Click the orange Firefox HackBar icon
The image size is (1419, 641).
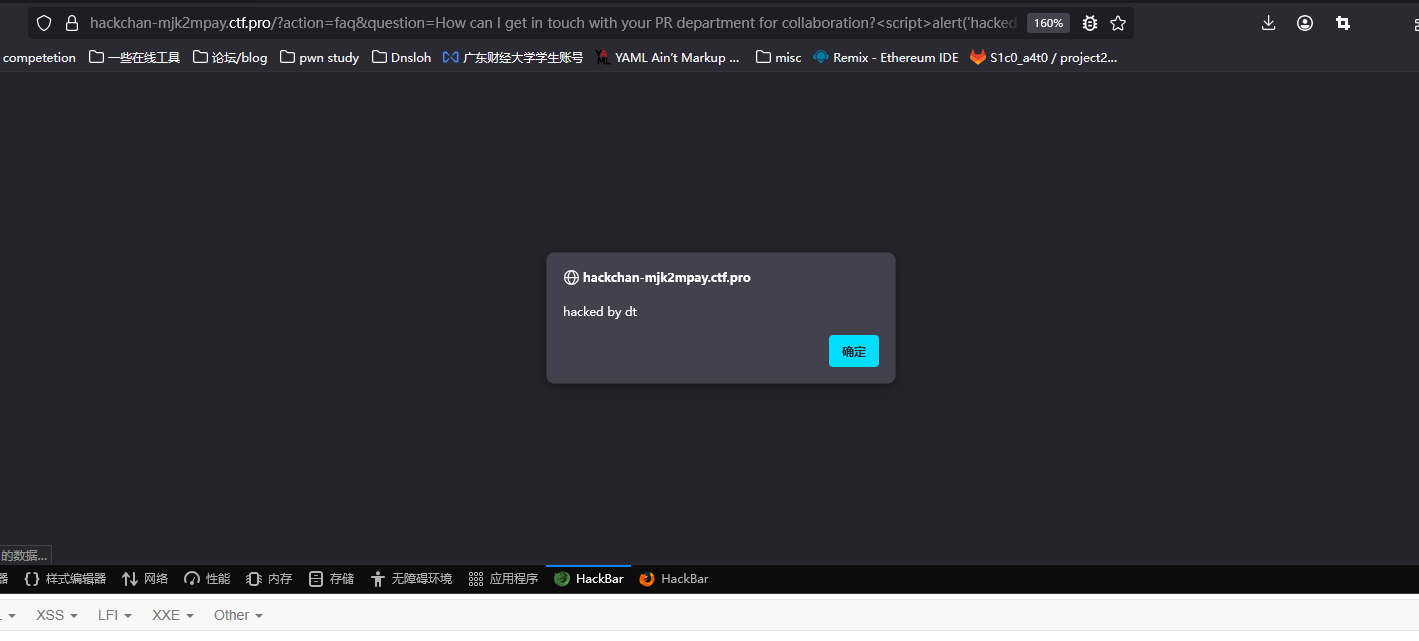tap(647, 579)
